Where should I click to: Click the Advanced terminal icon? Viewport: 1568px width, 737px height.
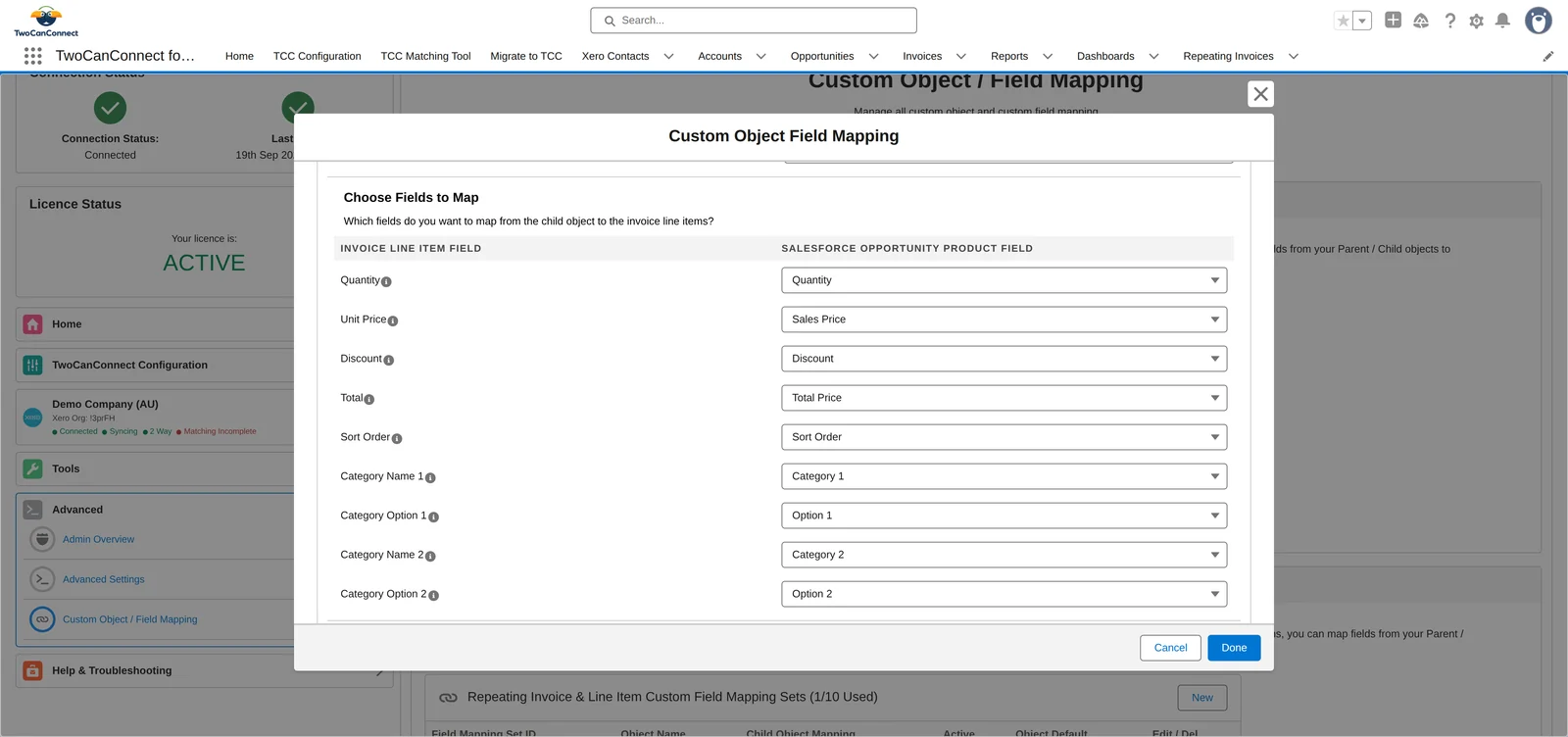coord(33,510)
